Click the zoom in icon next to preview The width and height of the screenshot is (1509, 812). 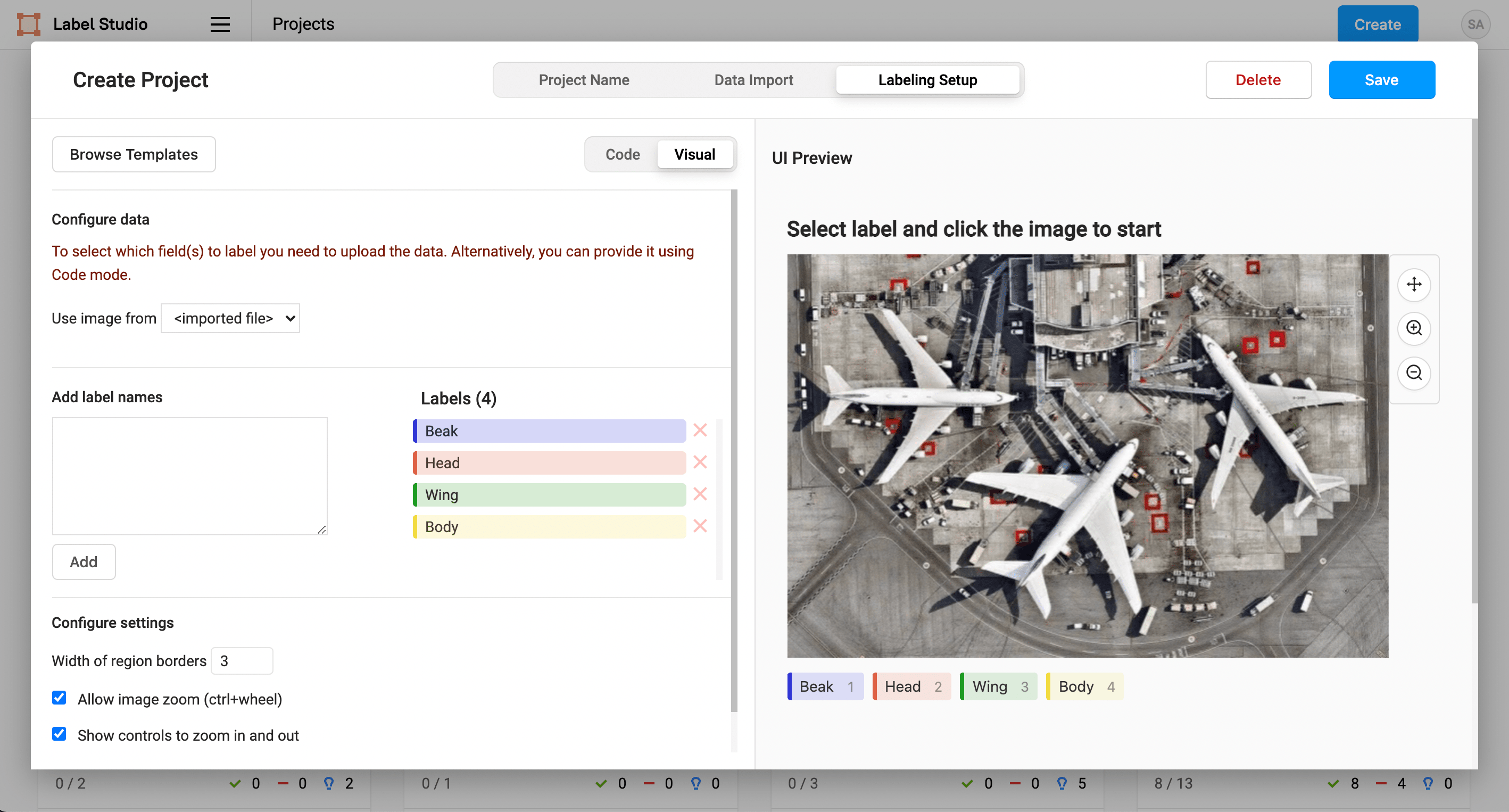1414,329
